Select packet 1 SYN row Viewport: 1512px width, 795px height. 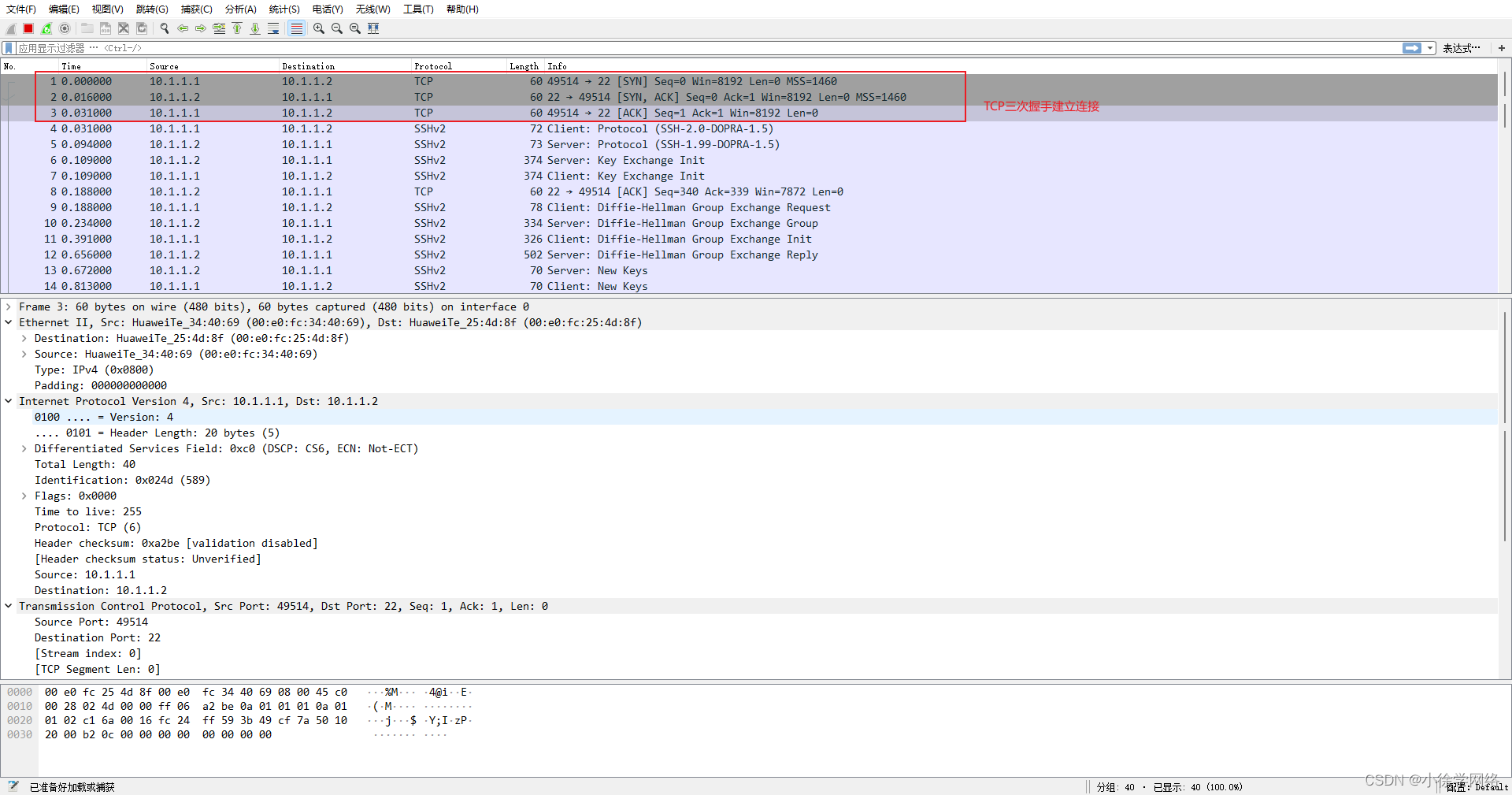[x=749, y=81]
